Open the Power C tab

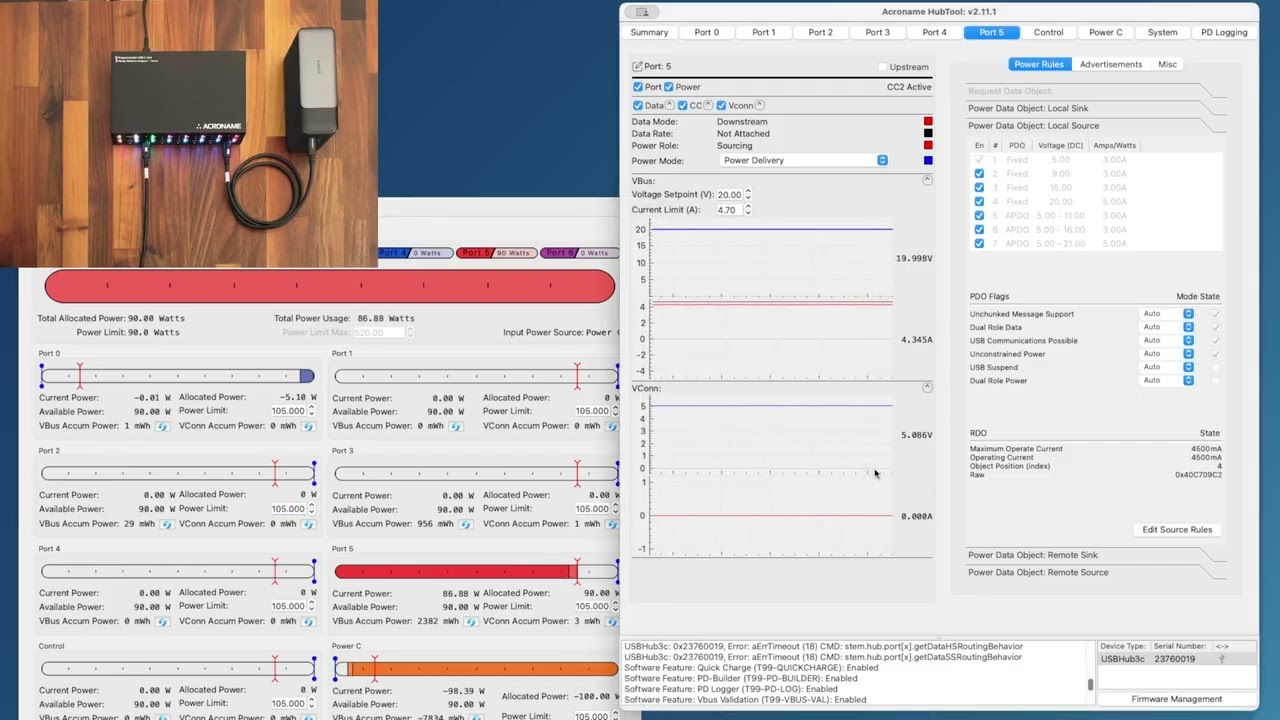pos(1105,32)
